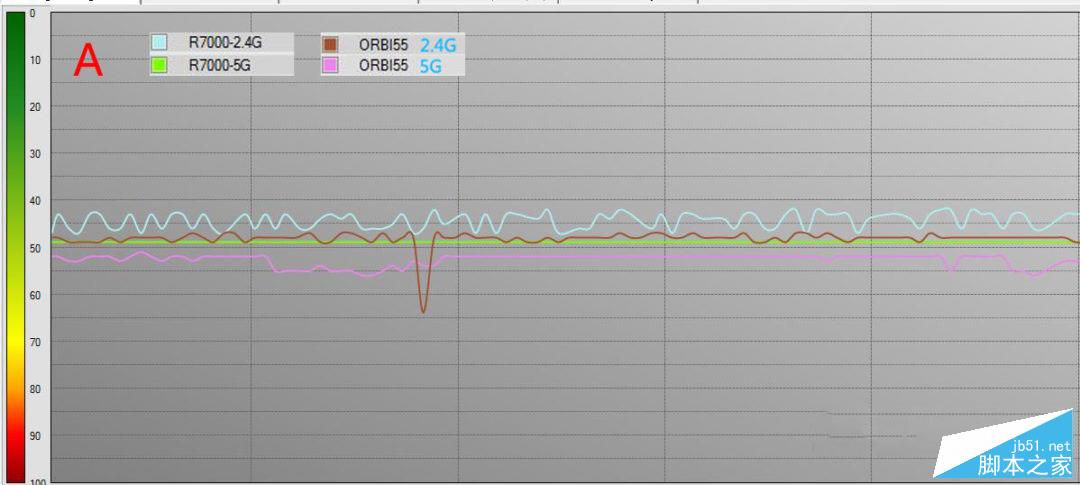The width and height of the screenshot is (1080, 485).
Task: Click the green R7000-5G legend swatch
Action: pyautogui.click(x=159, y=66)
